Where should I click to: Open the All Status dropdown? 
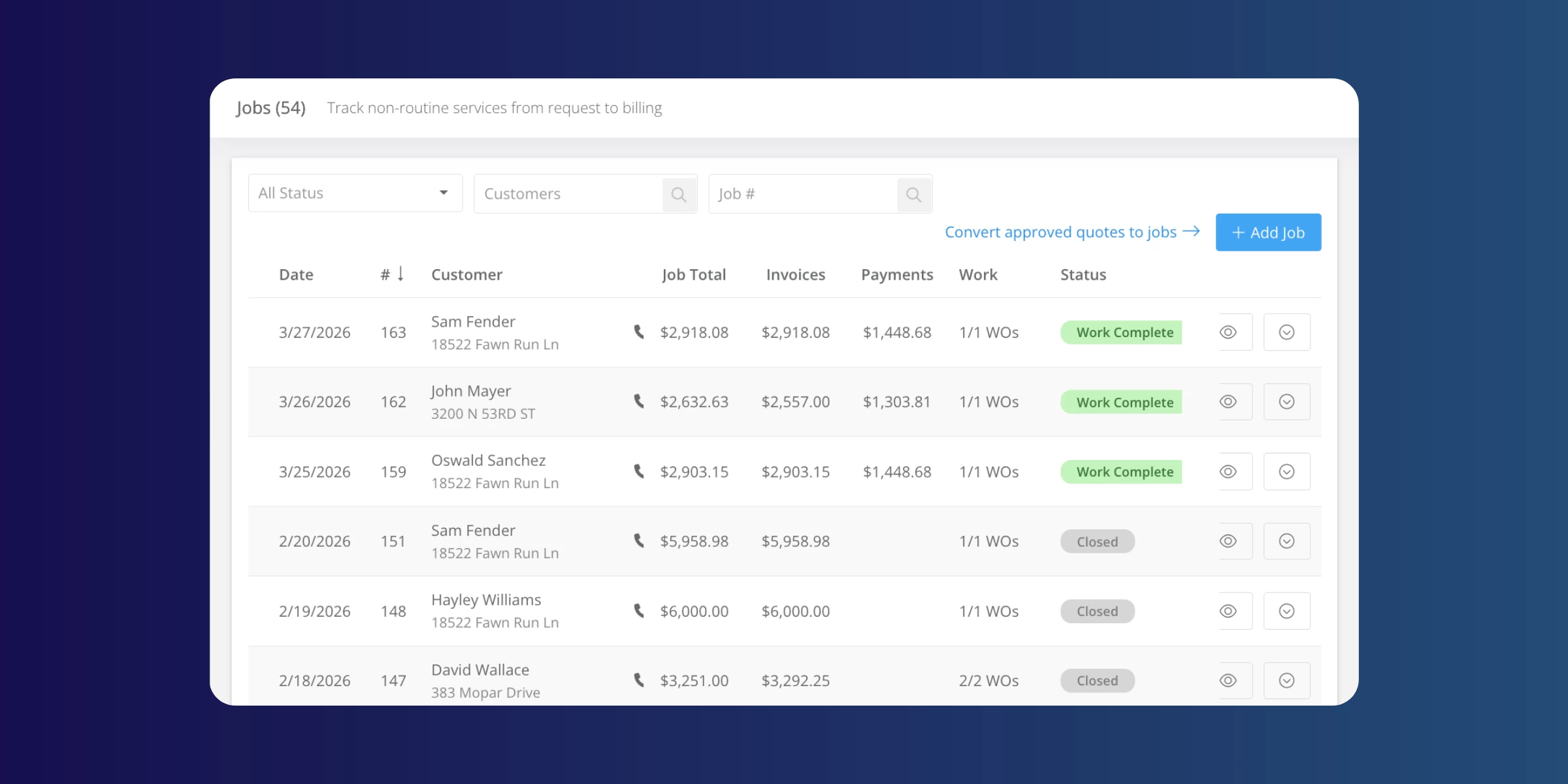pyautogui.click(x=355, y=193)
